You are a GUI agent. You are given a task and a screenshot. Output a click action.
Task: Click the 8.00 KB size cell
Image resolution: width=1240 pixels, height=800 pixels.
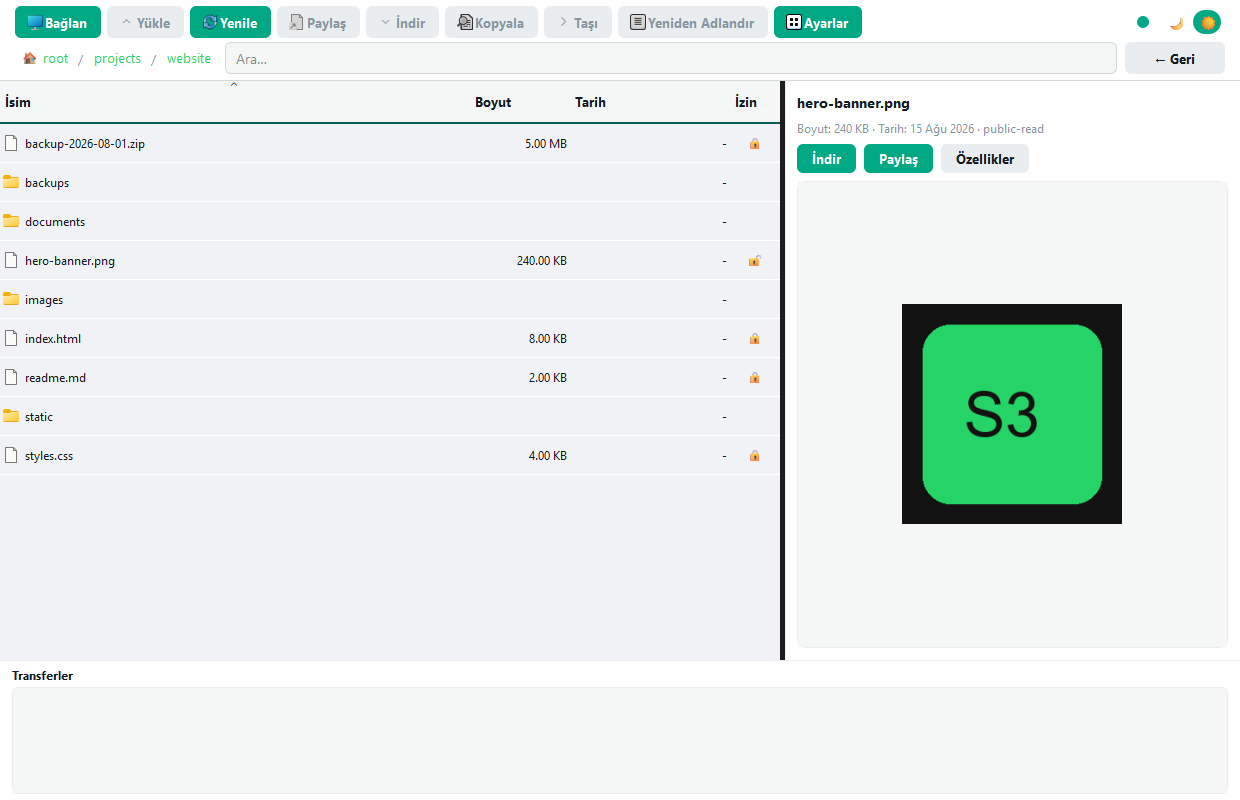click(548, 339)
